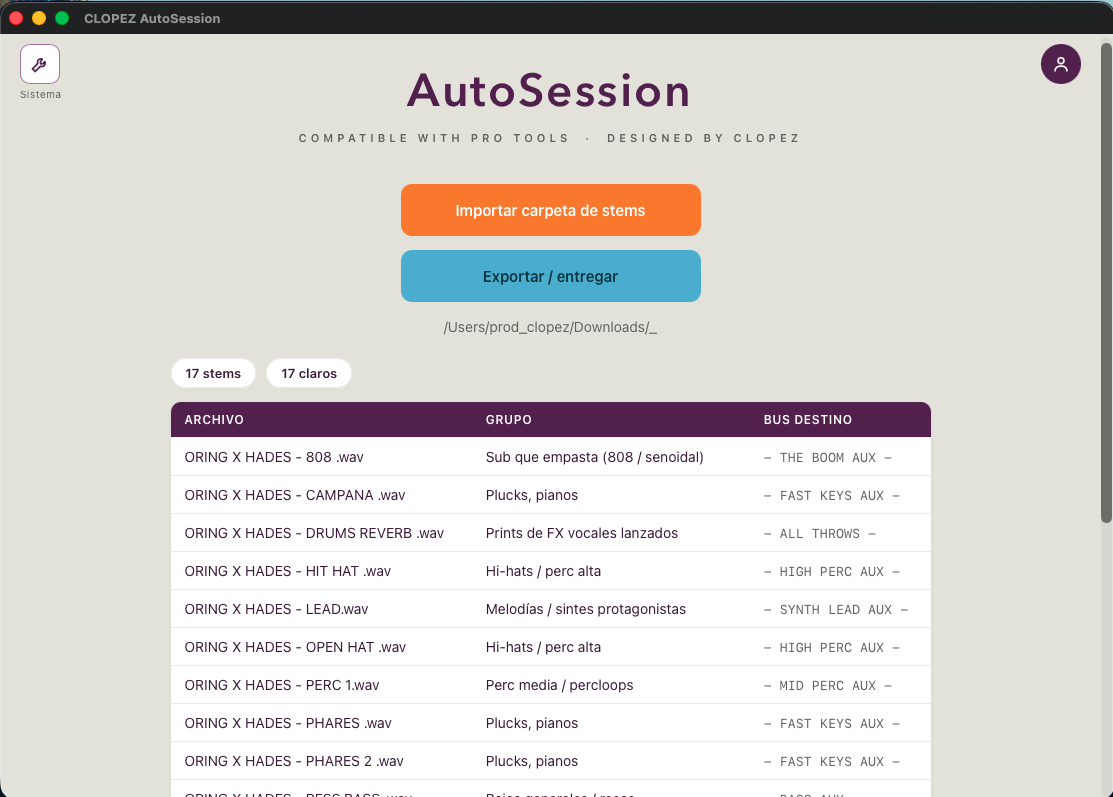
Task: Click bus SYNTH LEAD AUX
Action: click(x=835, y=610)
